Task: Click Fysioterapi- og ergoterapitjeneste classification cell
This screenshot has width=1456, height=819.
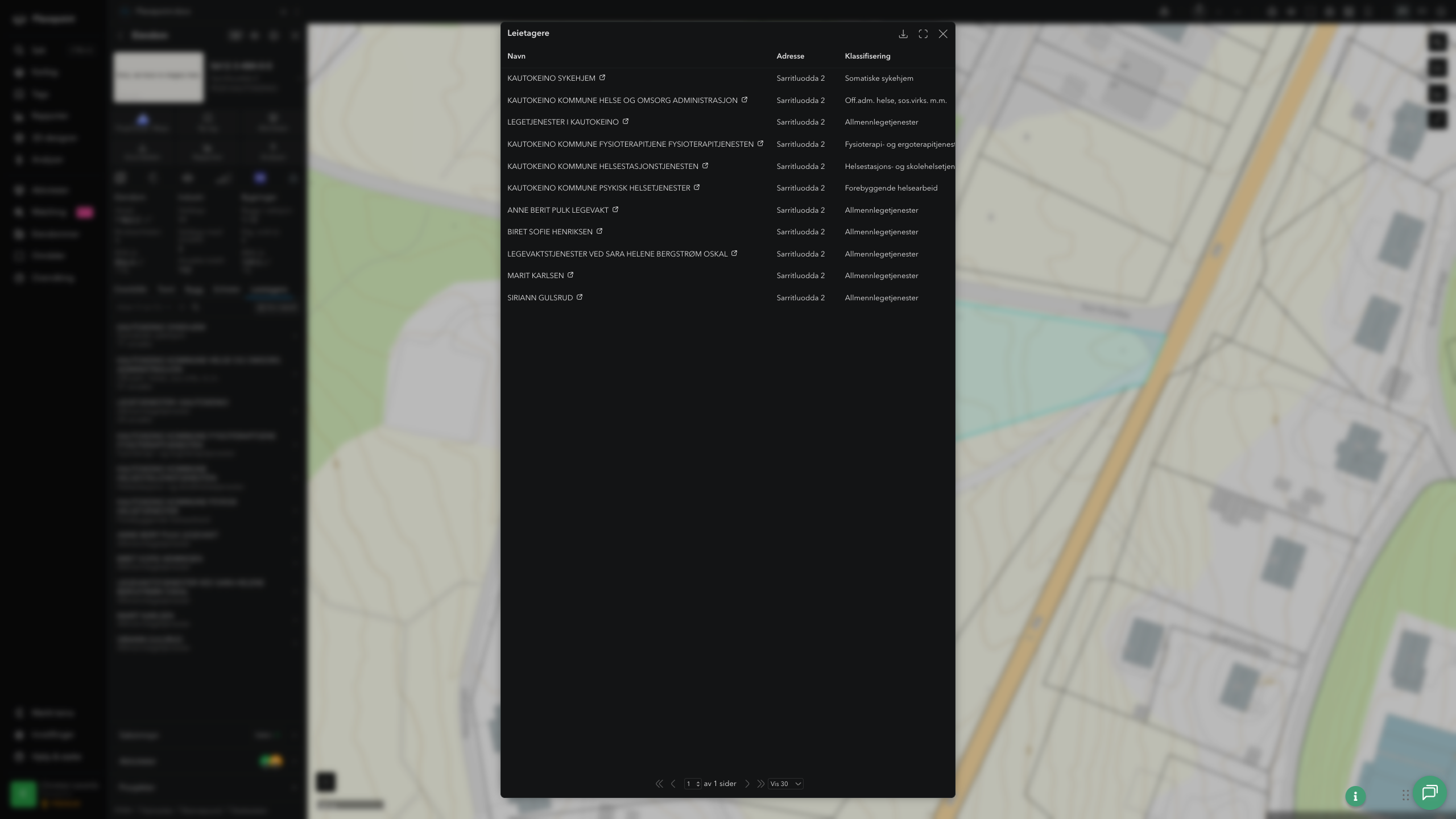Action: point(900,144)
